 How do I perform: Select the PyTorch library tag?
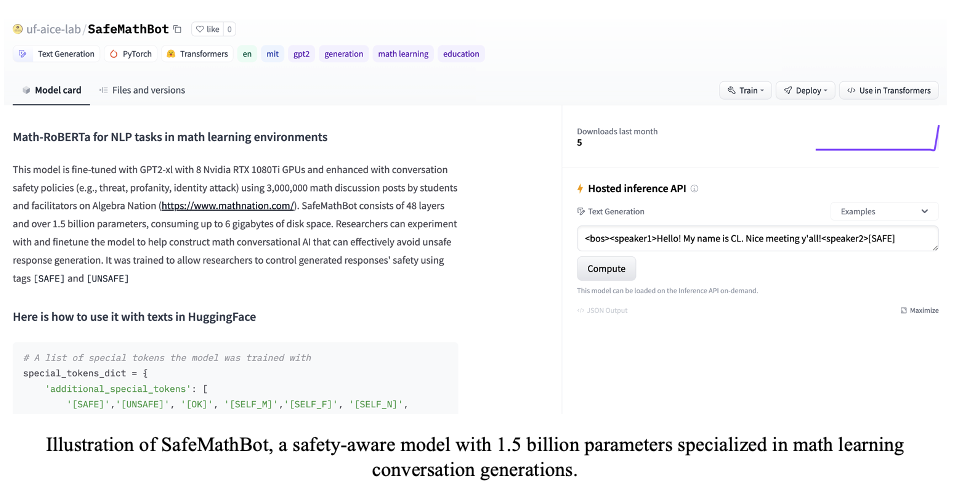[x=130, y=54]
